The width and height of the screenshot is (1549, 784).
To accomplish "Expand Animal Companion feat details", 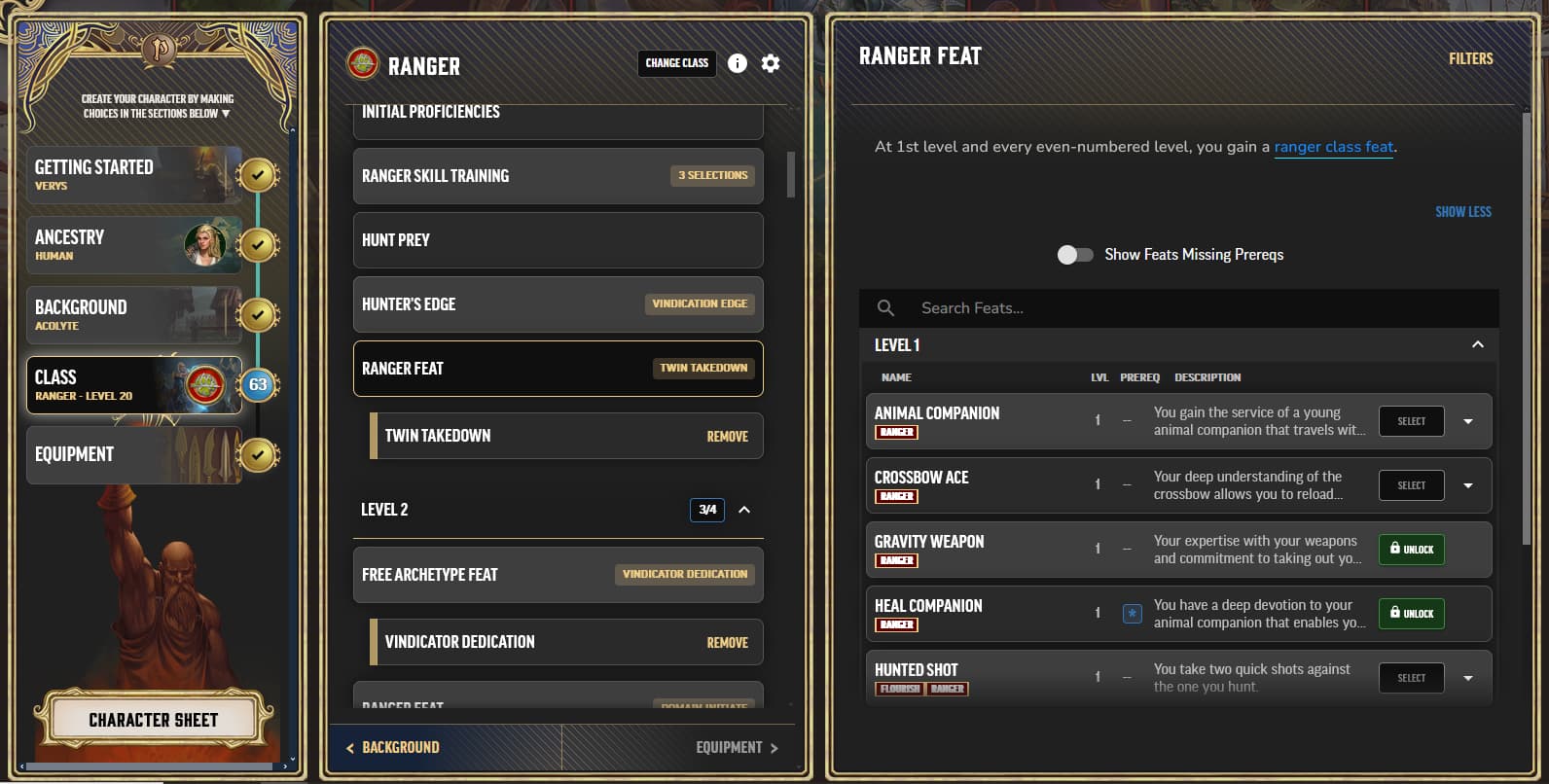I will (x=1468, y=421).
